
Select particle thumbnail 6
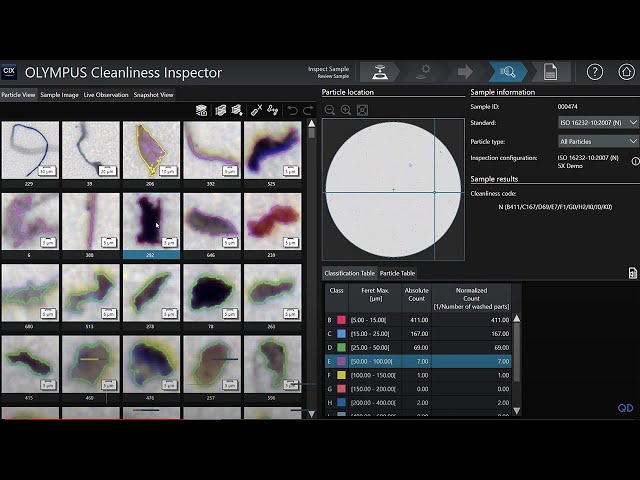[x=30, y=221]
